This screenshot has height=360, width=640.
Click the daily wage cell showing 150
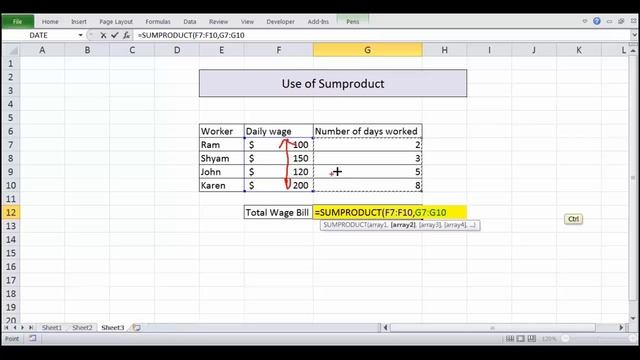279,158
